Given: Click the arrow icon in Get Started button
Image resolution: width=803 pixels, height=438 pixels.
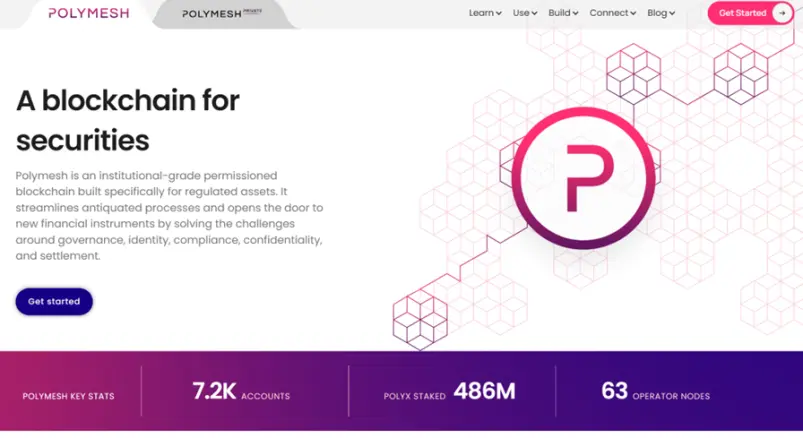Looking at the screenshot, I should coord(782,13).
